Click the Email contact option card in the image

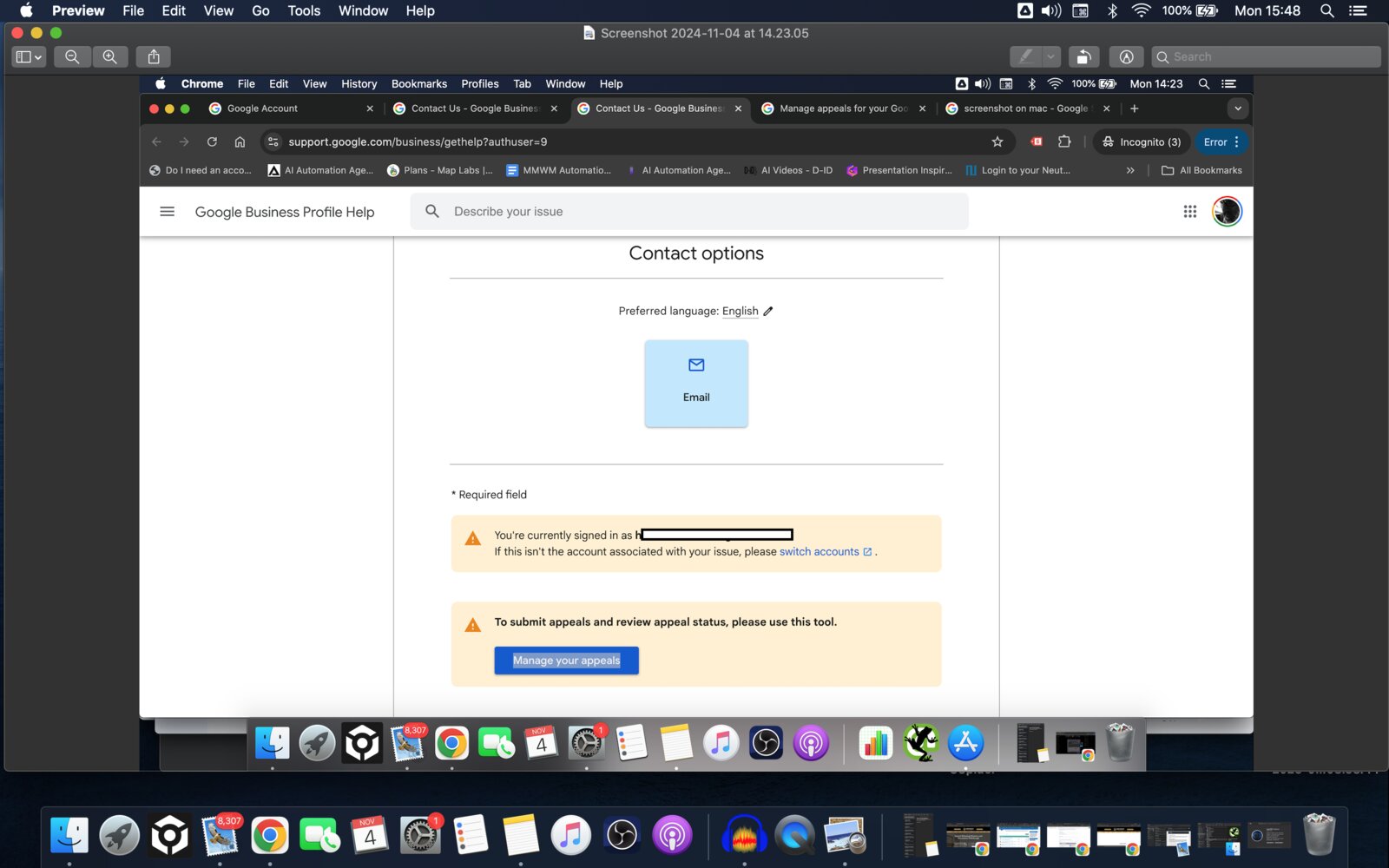pyautogui.click(x=696, y=383)
